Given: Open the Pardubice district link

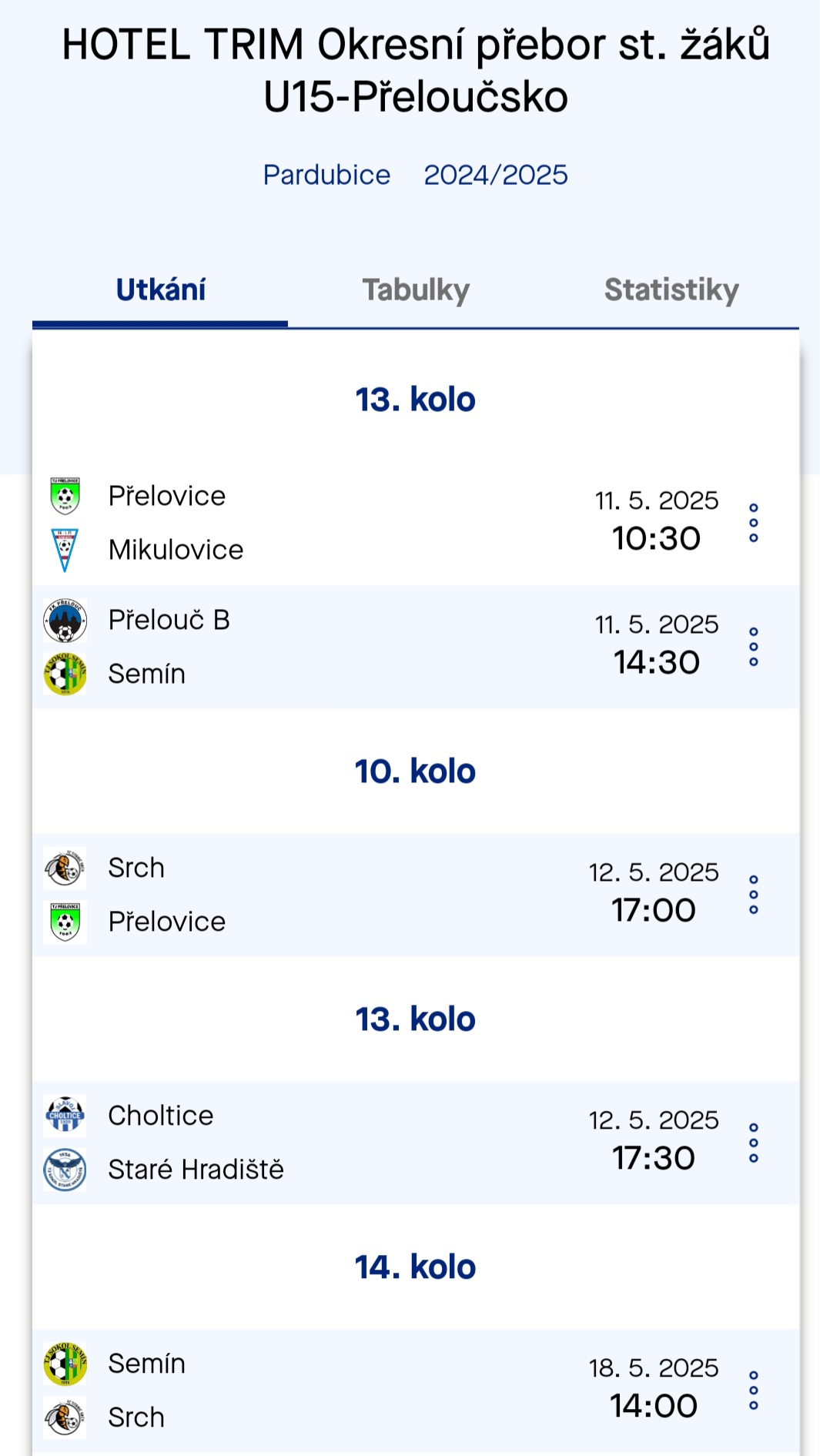Looking at the screenshot, I should coord(326,175).
